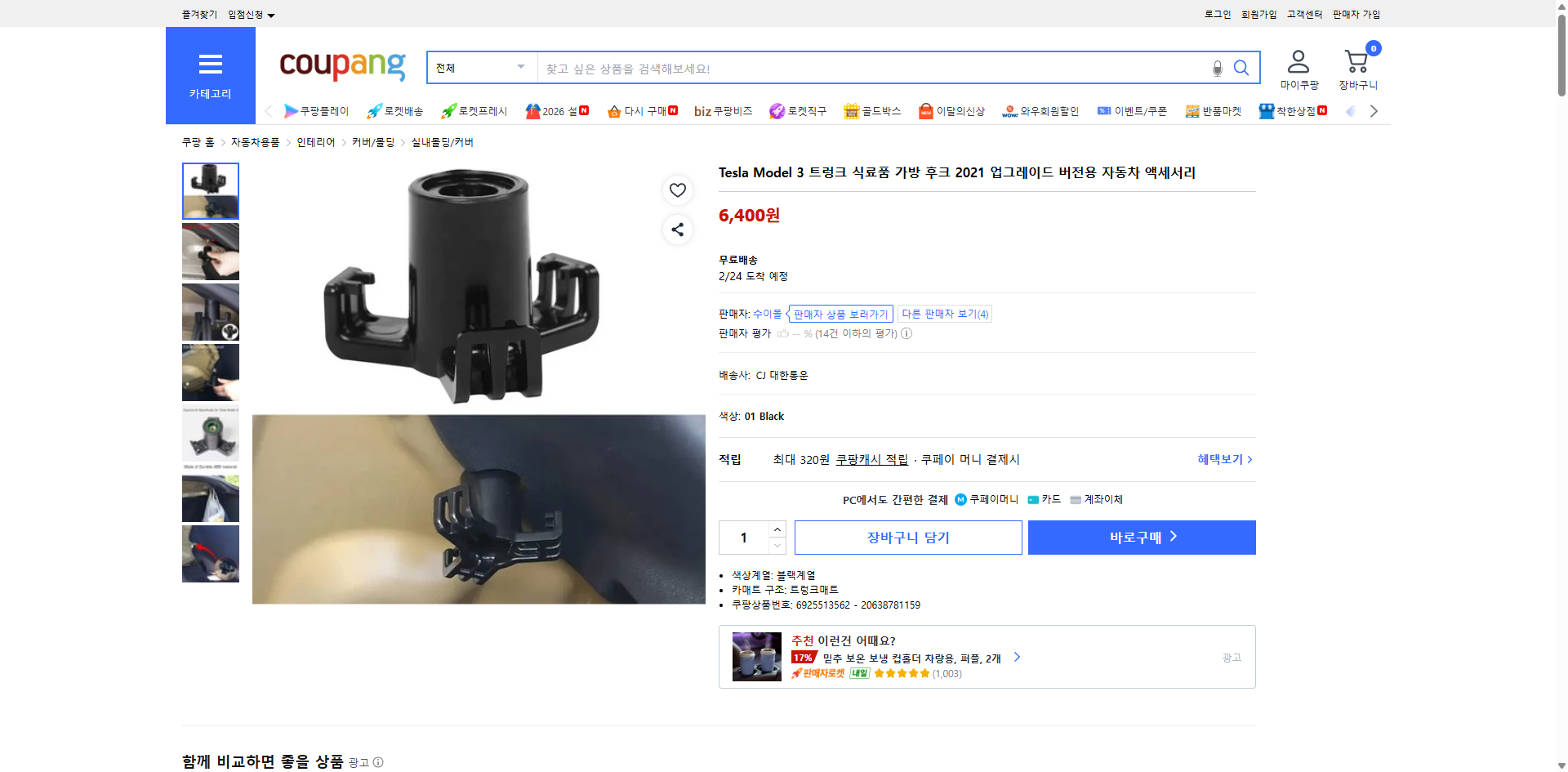Expand the 입점신청 dropdown in top bar
This screenshot has width=1568, height=772.
250,14
